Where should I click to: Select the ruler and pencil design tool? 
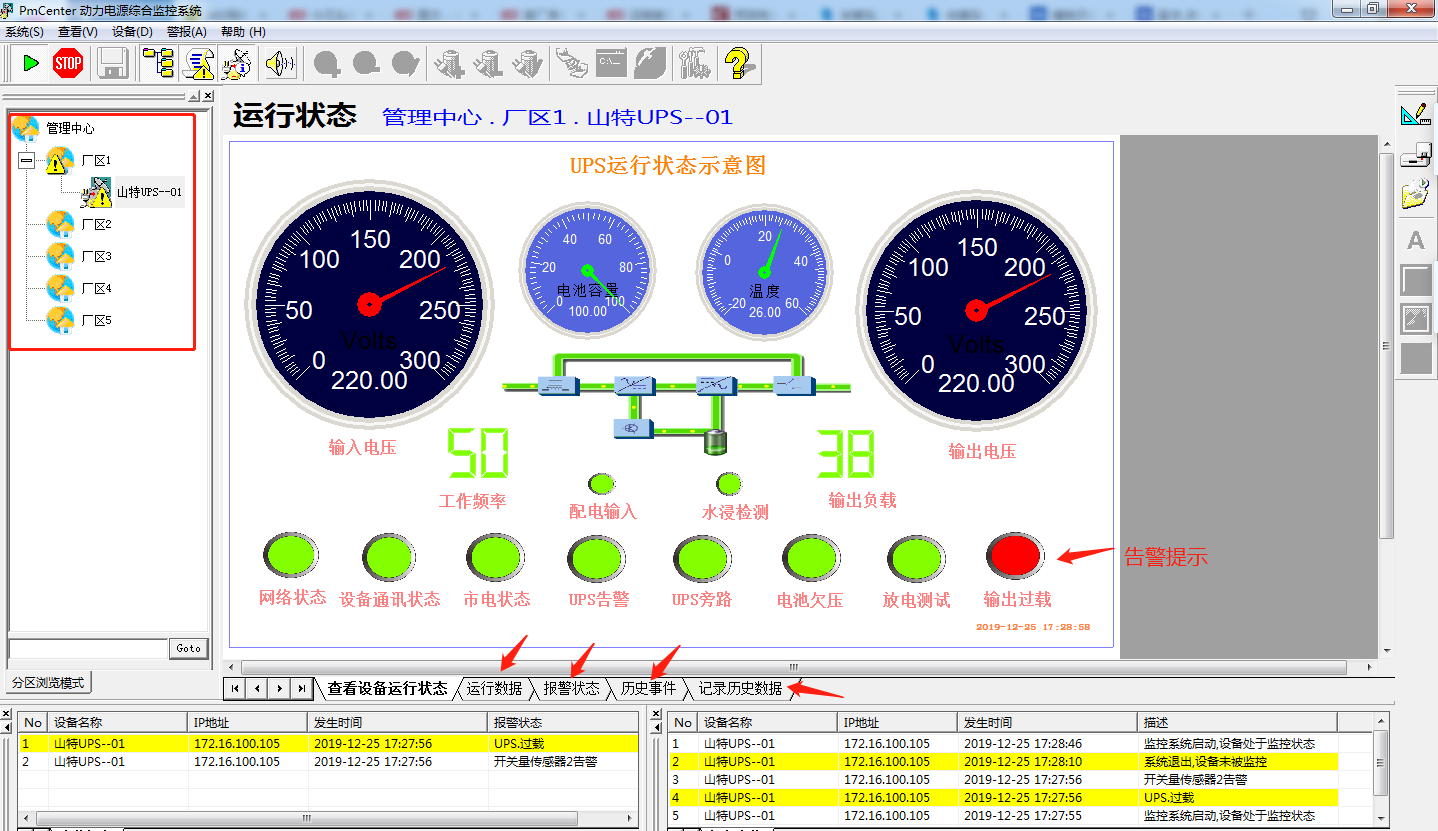(1415, 113)
